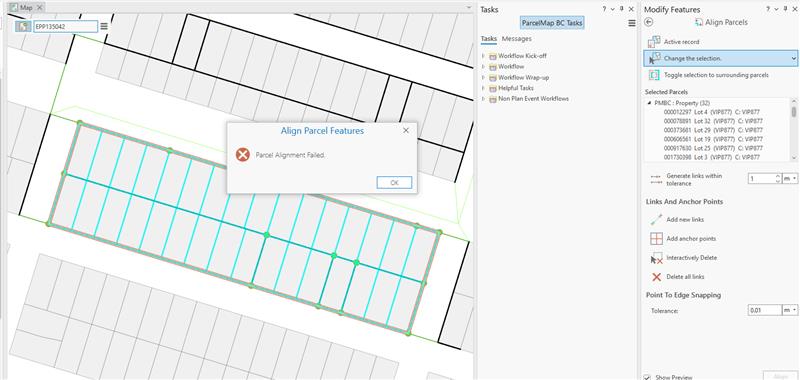800x380 pixels.
Task: Click the link tolerance value field
Action: tap(761, 179)
